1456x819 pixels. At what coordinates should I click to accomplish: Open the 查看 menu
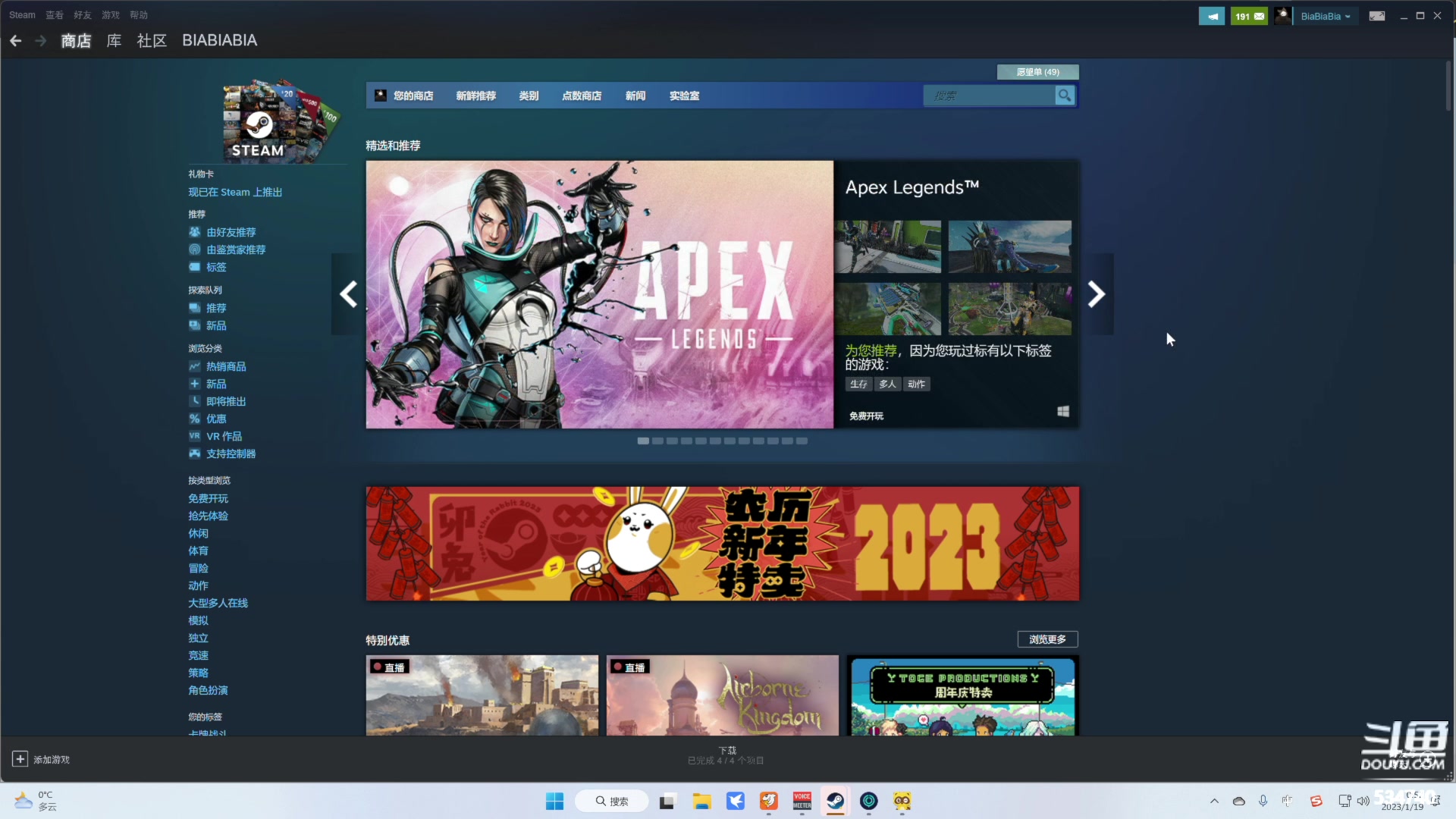[x=55, y=15]
